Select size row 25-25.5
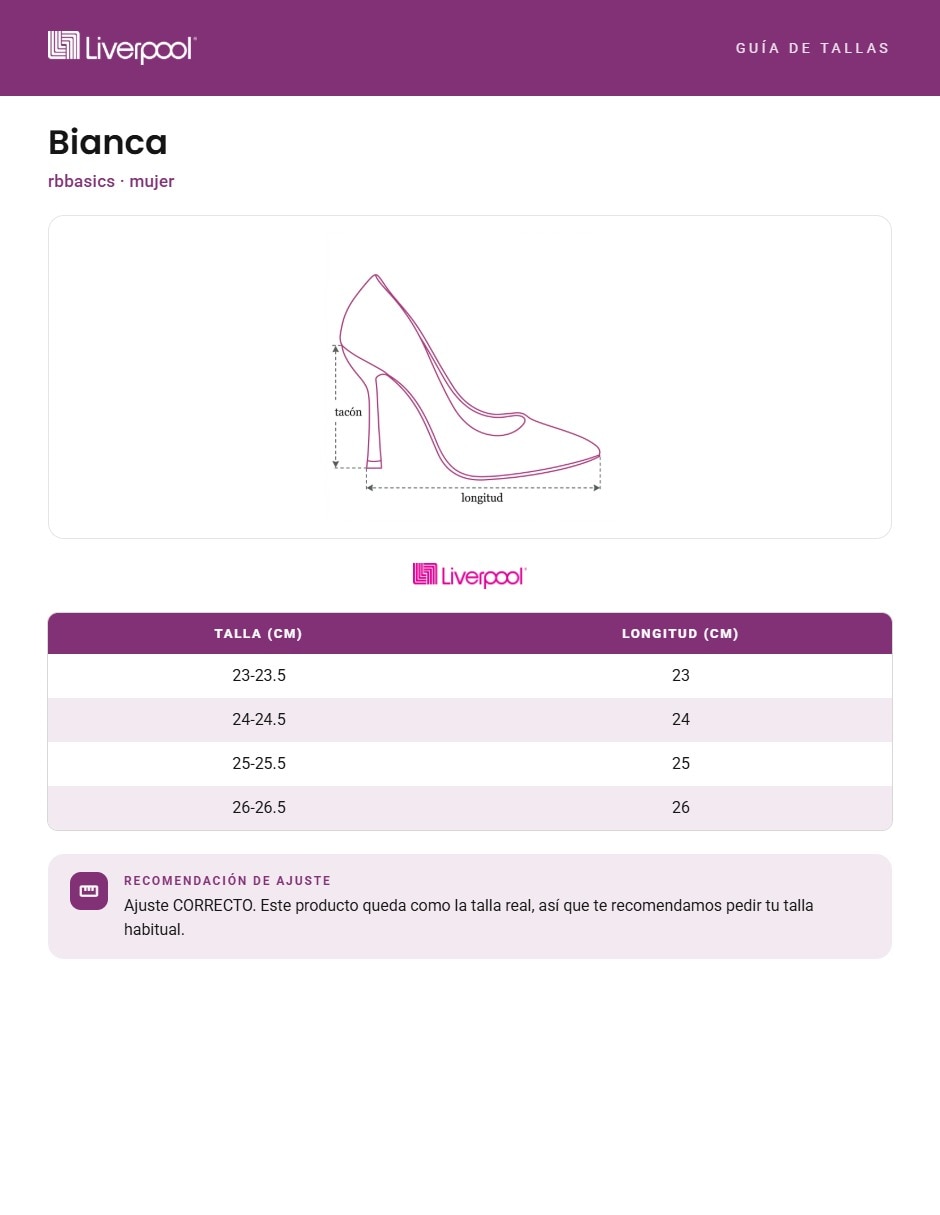 tap(470, 764)
